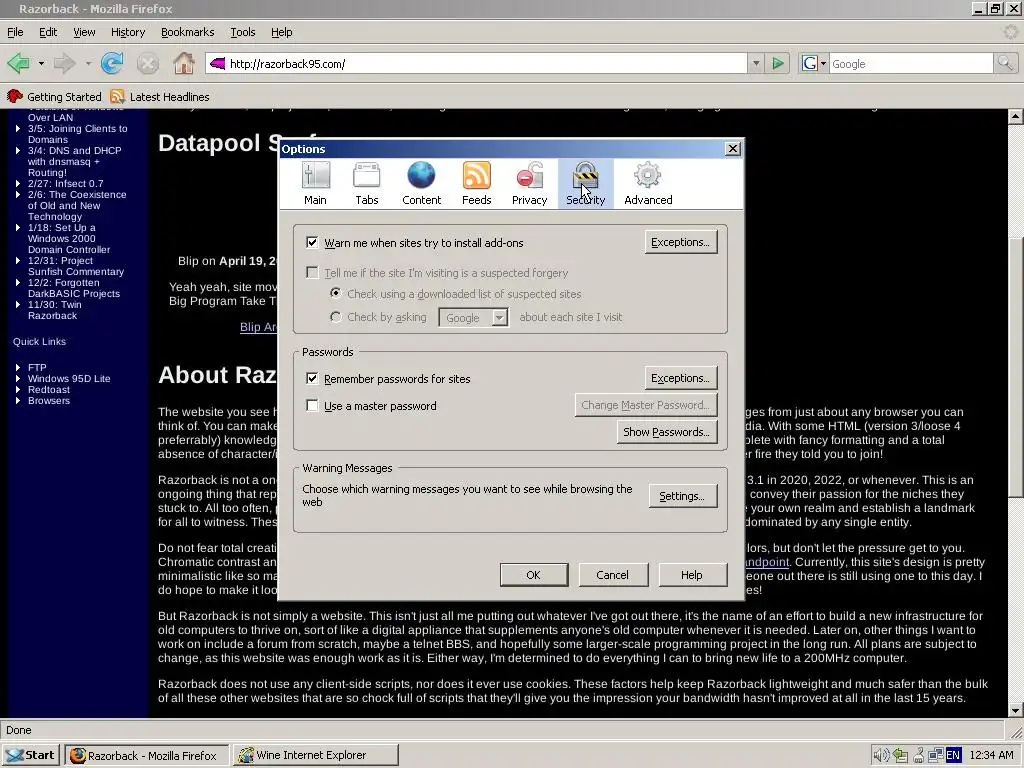This screenshot has height=768, width=1024.
Task: Open Warning Messages Settings button
Action: (682, 496)
